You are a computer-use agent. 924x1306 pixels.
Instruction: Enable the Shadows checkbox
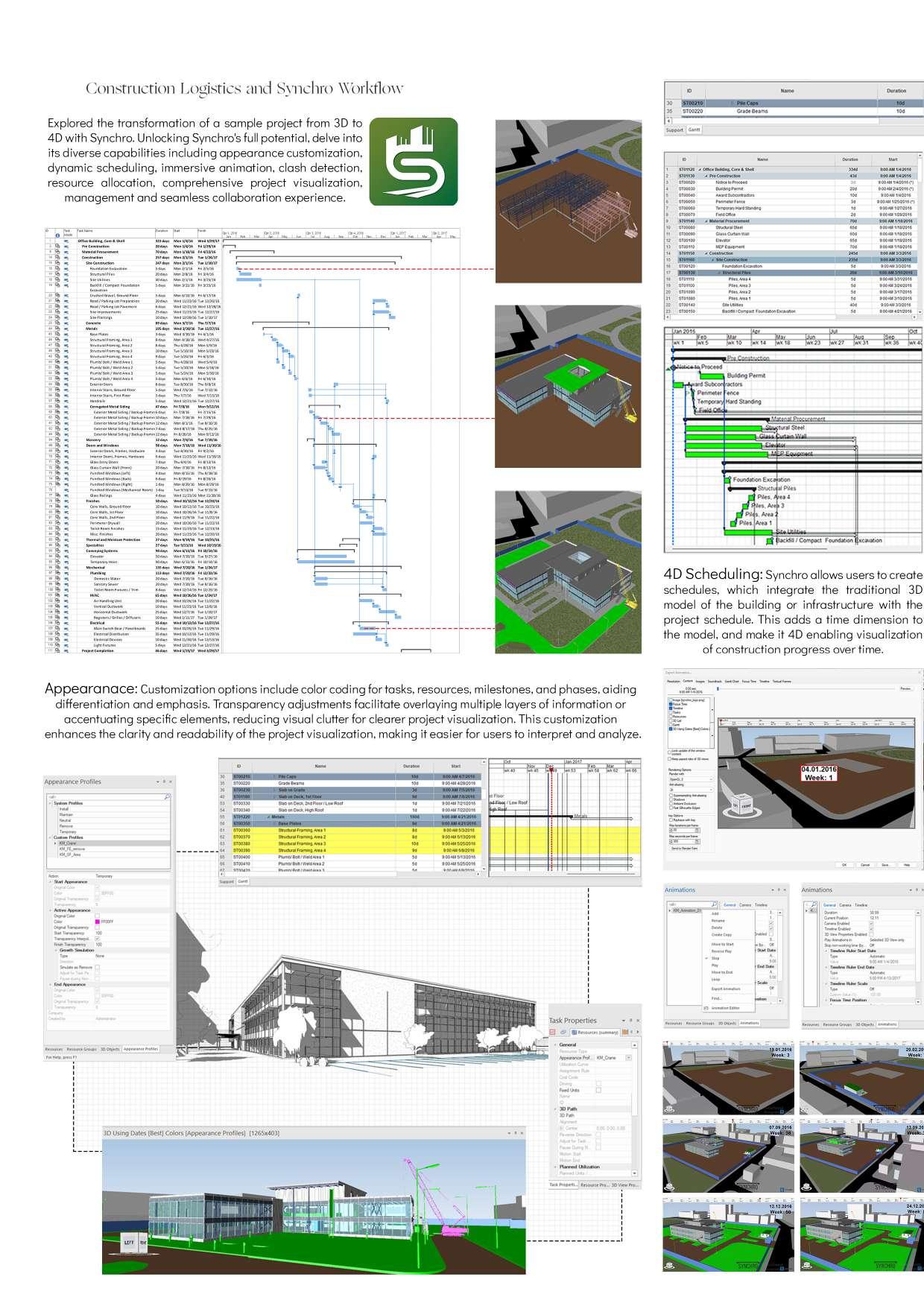(671, 799)
